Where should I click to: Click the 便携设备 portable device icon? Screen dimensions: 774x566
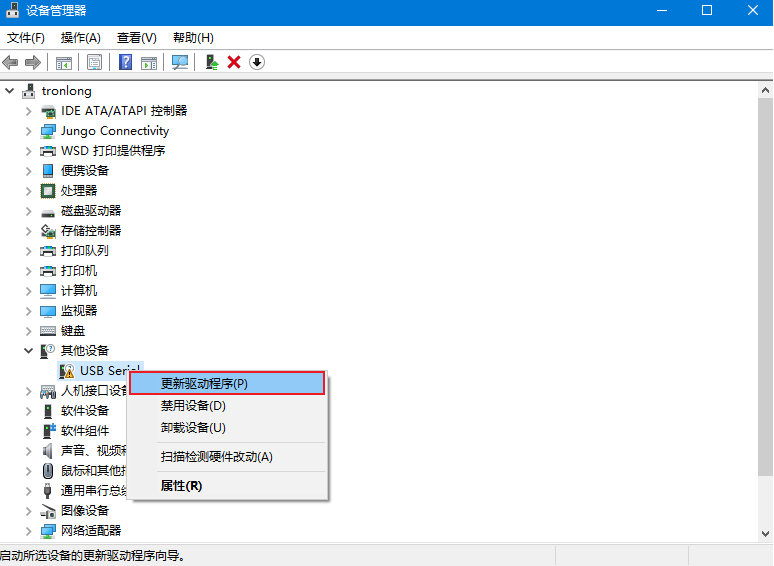pyautogui.click(x=48, y=171)
